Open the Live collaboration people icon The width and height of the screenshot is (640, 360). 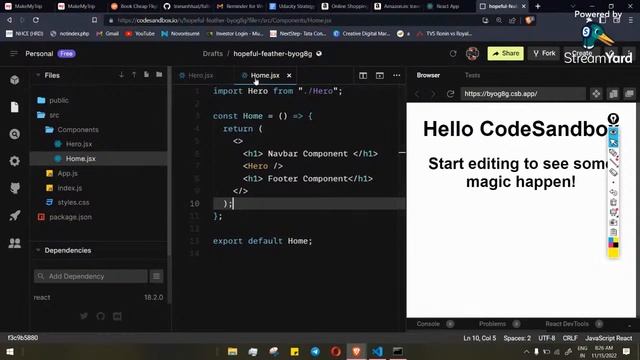click(x=15, y=243)
